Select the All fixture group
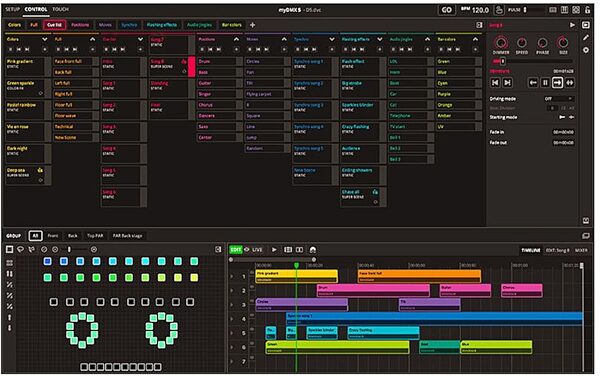 (x=36, y=236)
